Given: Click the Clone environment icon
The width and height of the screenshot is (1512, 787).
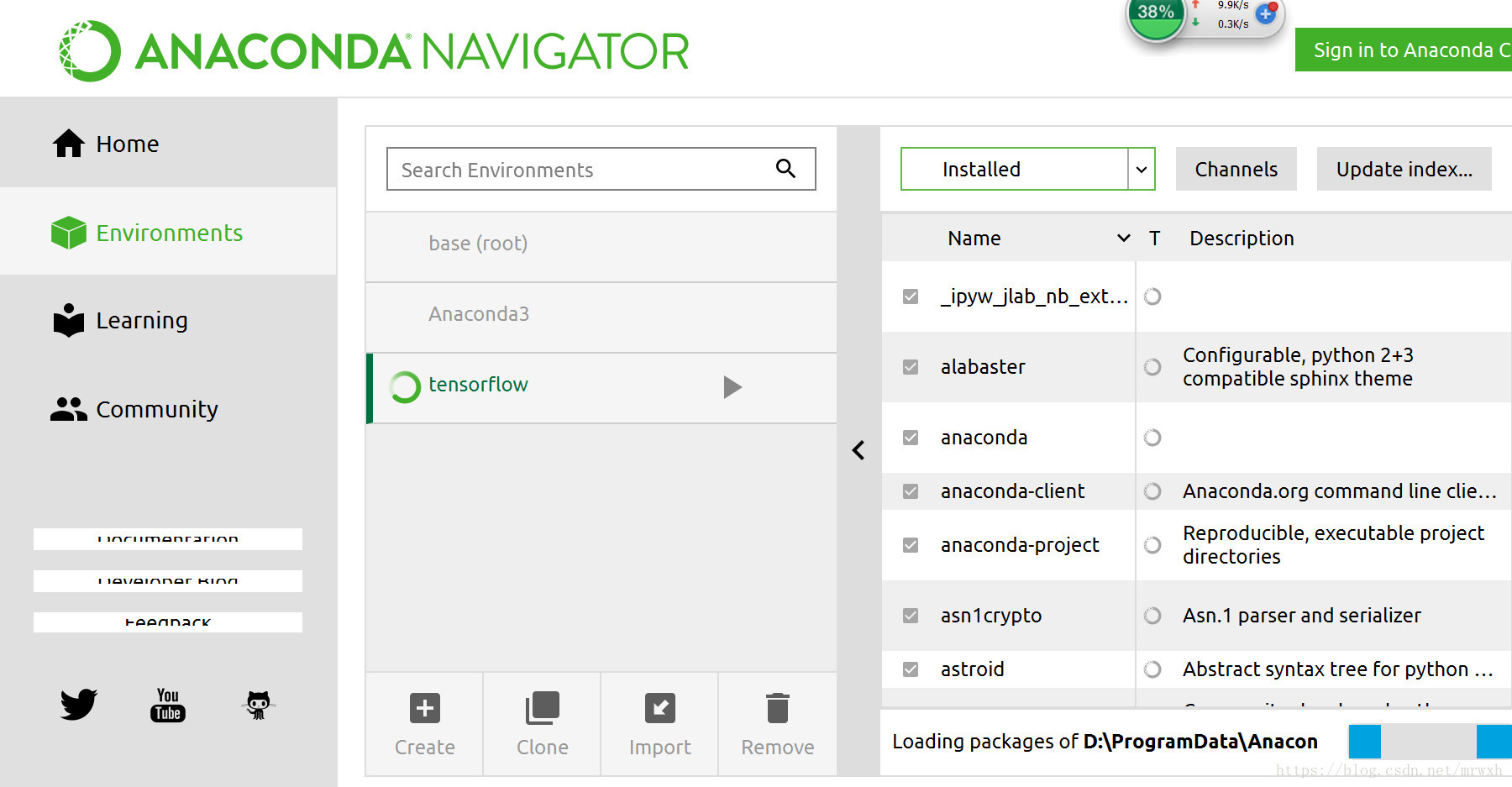Looking at the screenshot, I should pos(543,708).
